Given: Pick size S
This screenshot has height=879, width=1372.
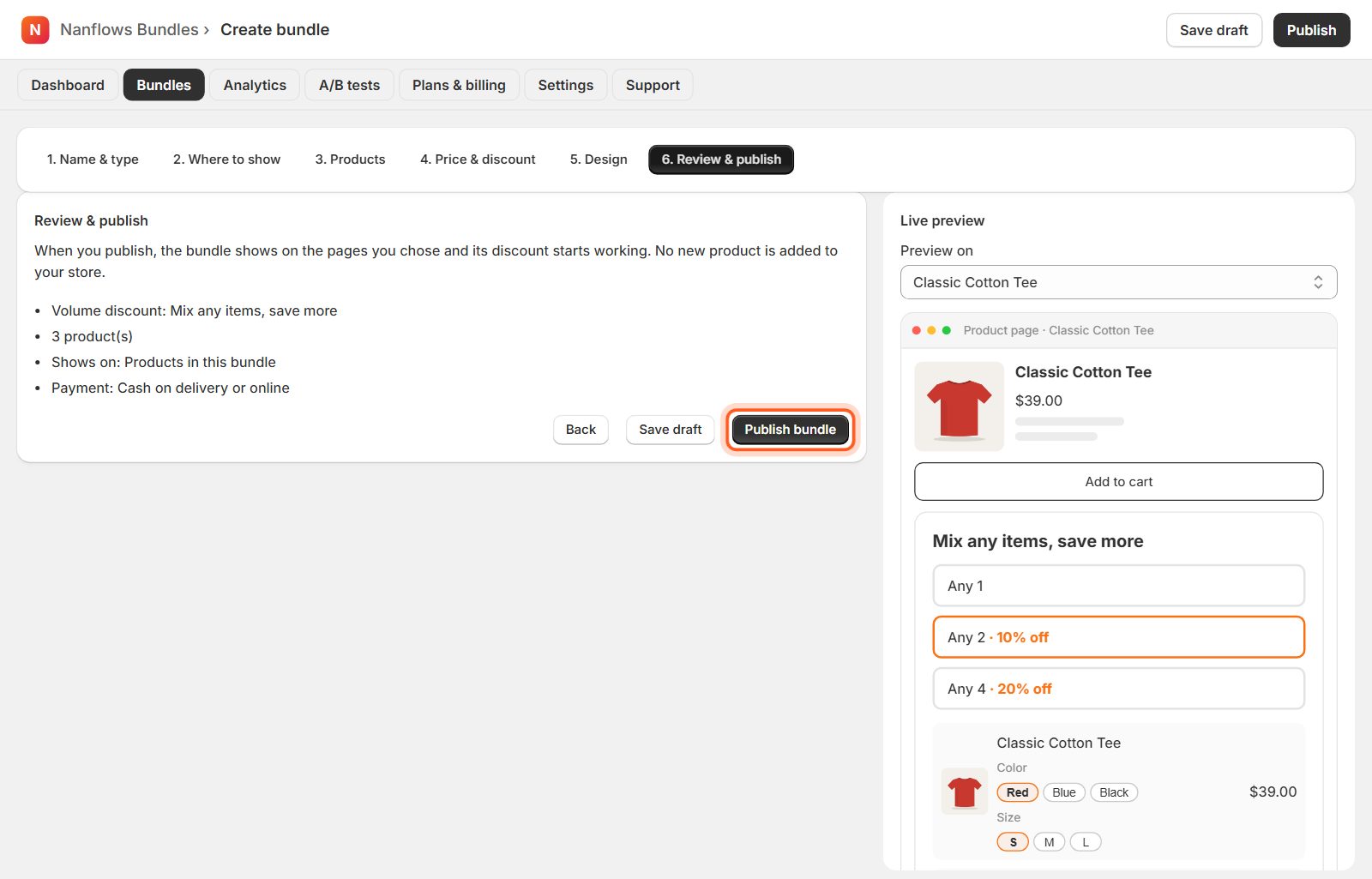Looking at the screenshot, I should pyautogui.click(x=1013, y=842).
